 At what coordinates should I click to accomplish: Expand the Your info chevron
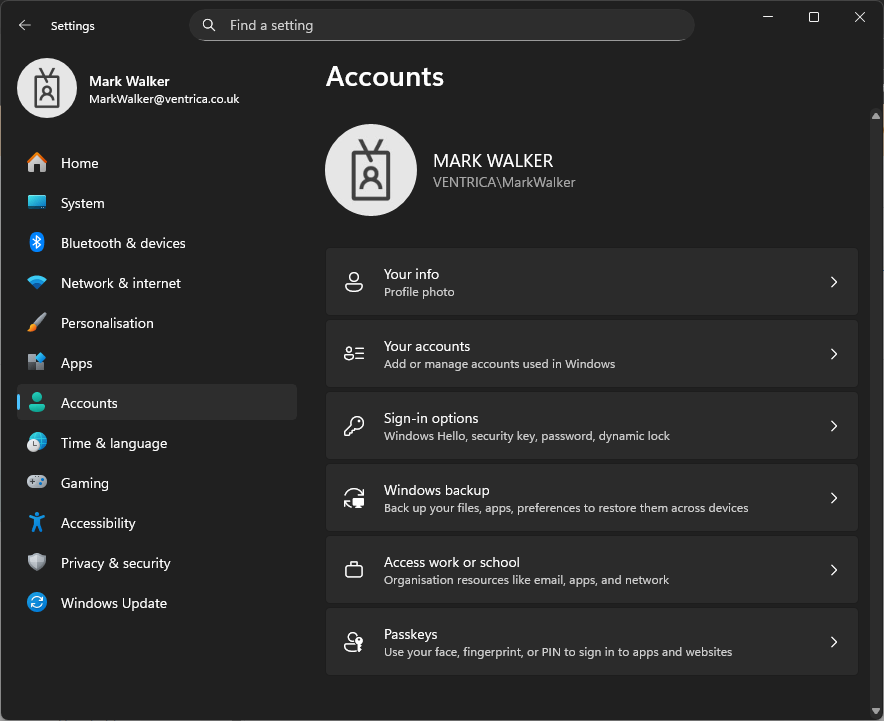(x=833, y=282)
